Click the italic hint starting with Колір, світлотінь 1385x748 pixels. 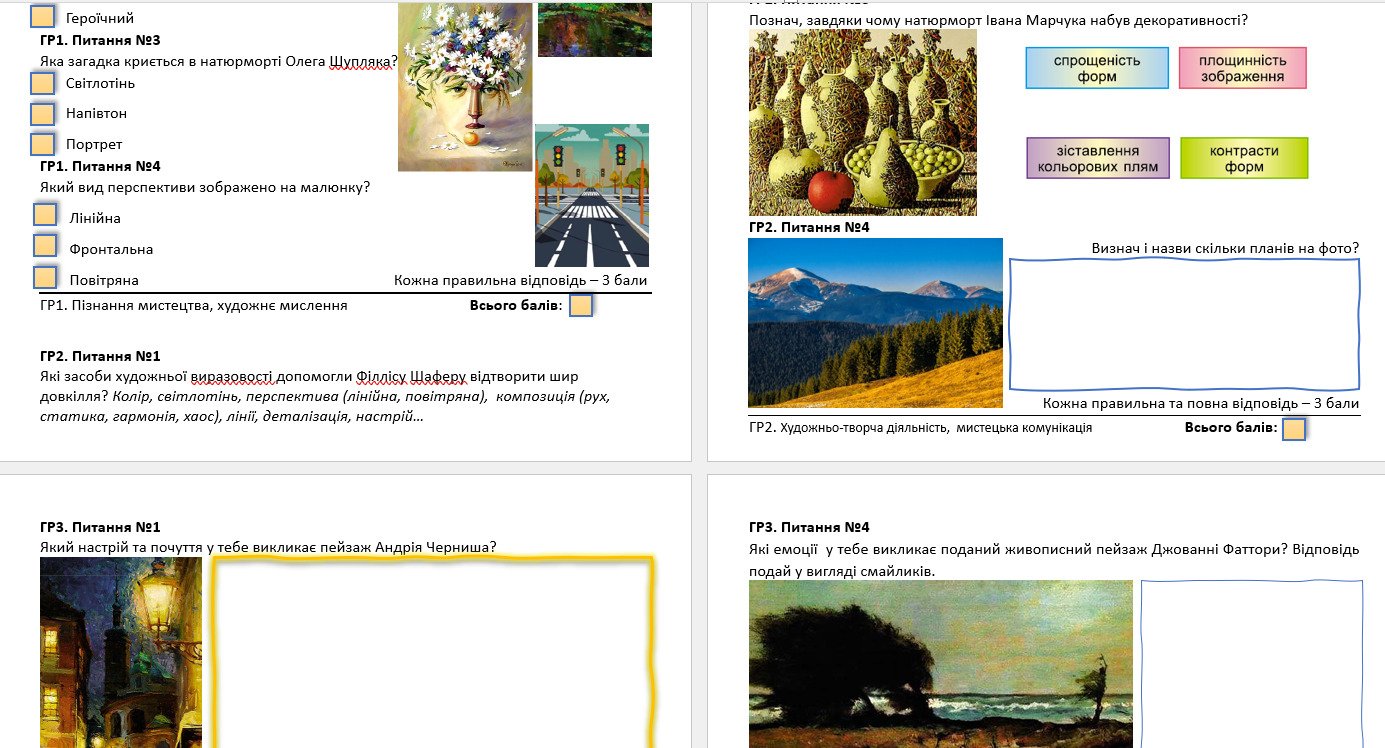click(x=325, y=406)
